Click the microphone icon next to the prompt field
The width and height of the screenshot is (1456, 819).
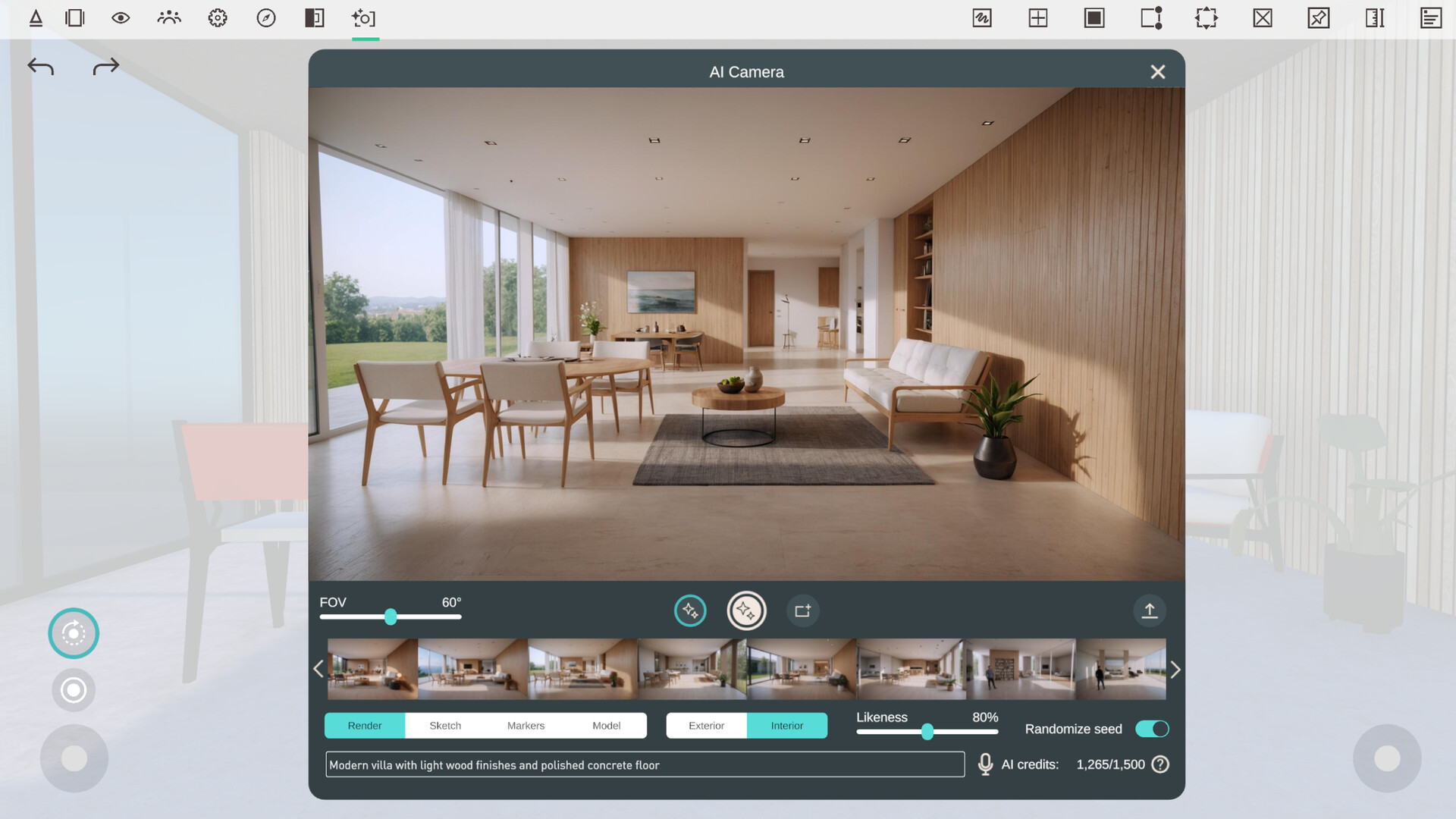point(985,764)
